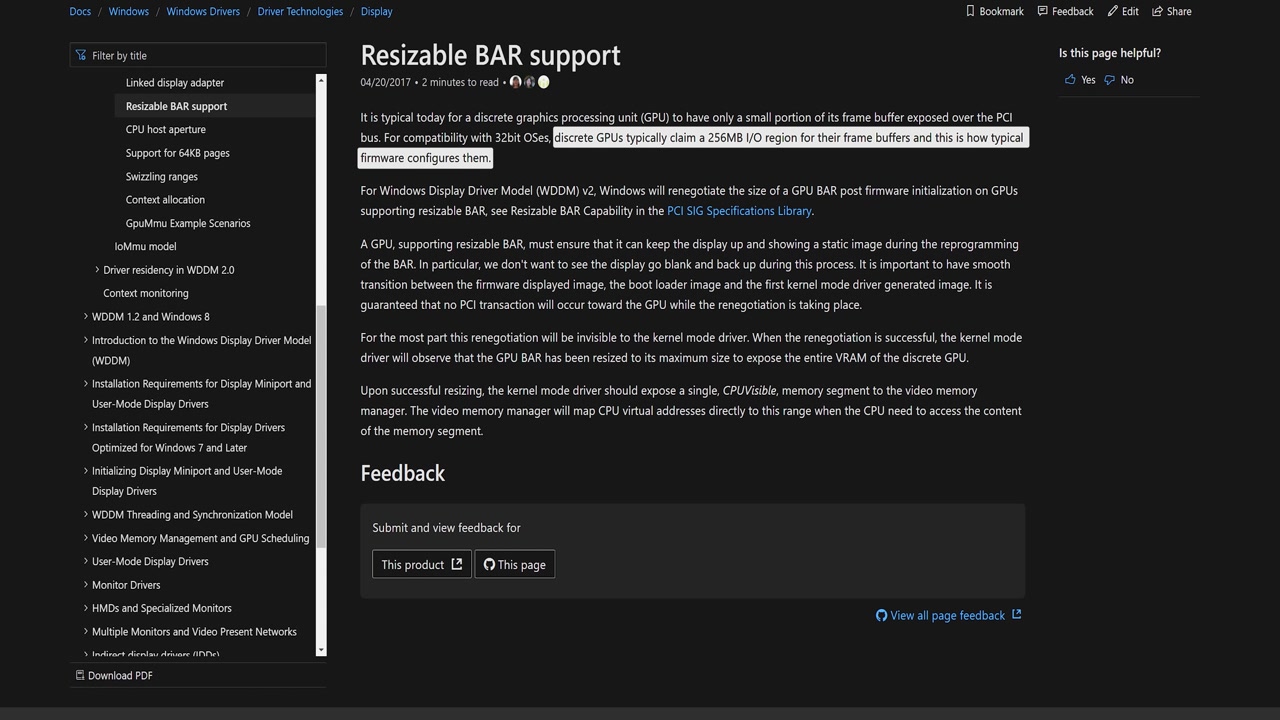Click the Download PDF icon
This screenshot has width=1280, height=720.
(x=80, y=675)
